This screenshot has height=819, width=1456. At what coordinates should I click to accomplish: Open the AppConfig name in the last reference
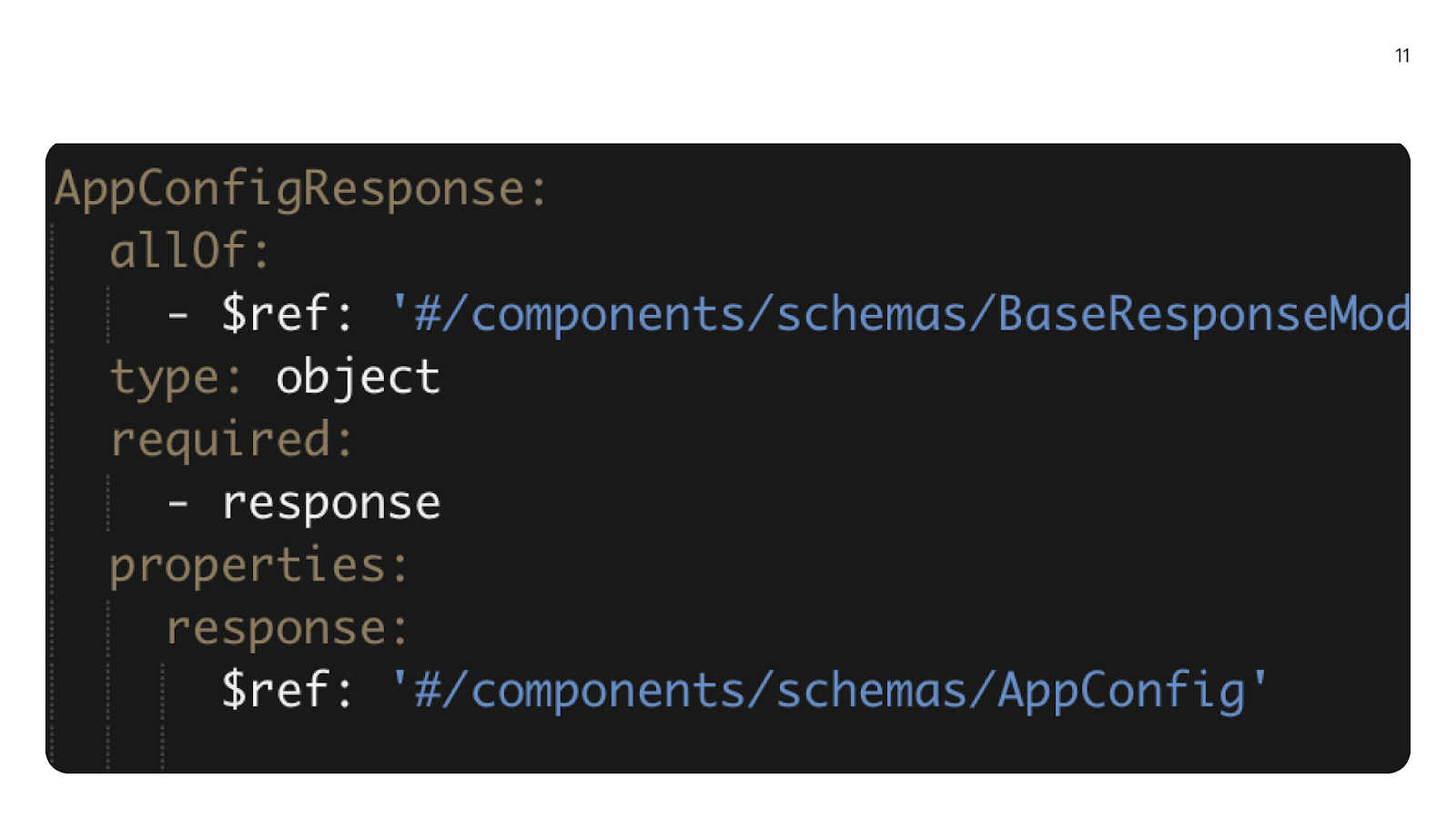coord(1121,690)
